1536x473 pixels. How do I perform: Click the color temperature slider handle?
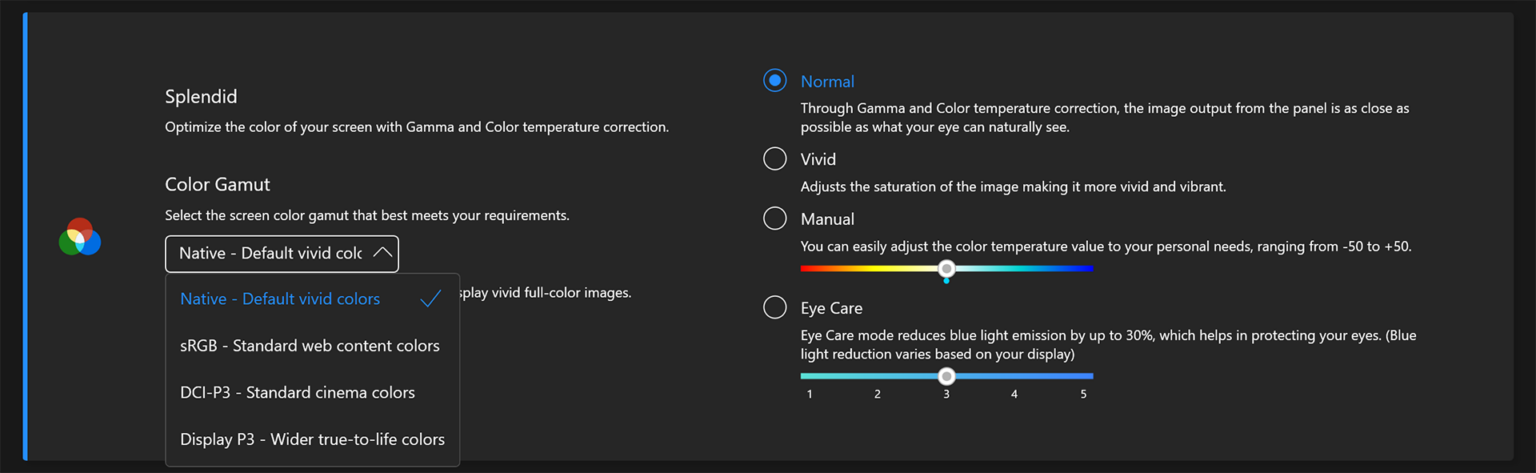point(946,268)
